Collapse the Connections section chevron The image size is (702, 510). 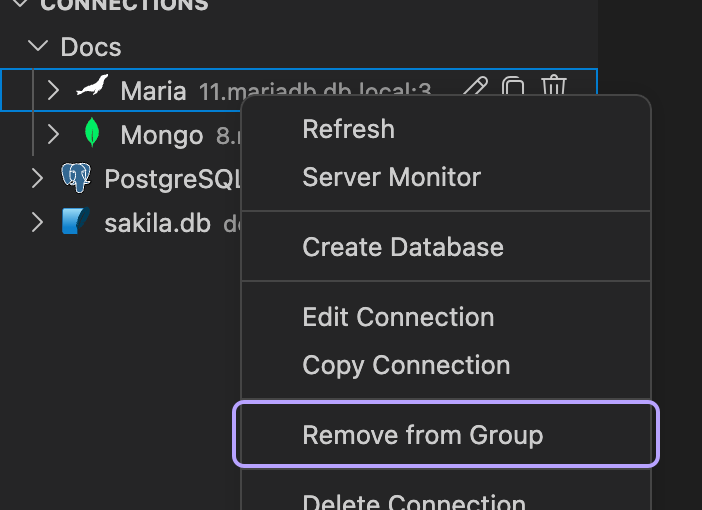coord(20,4)
